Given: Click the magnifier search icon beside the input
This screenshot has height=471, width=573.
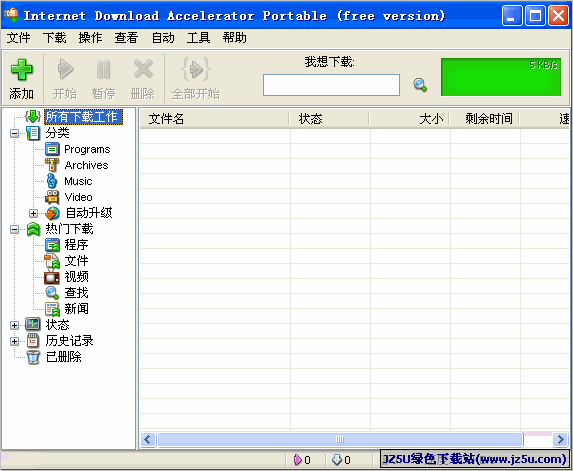Looking at the screenshot, I should pyautogui.click(x=420, y=85).
